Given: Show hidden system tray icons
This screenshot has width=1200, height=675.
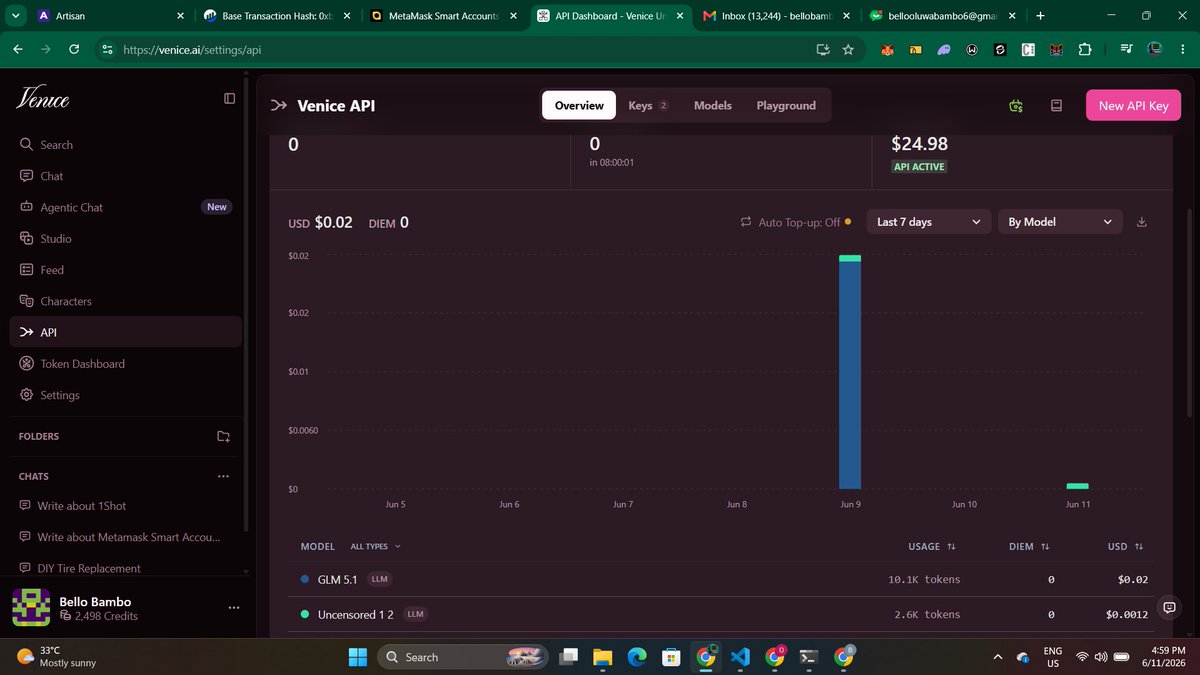Looking at the screenshot, I should tap(997, 657).
